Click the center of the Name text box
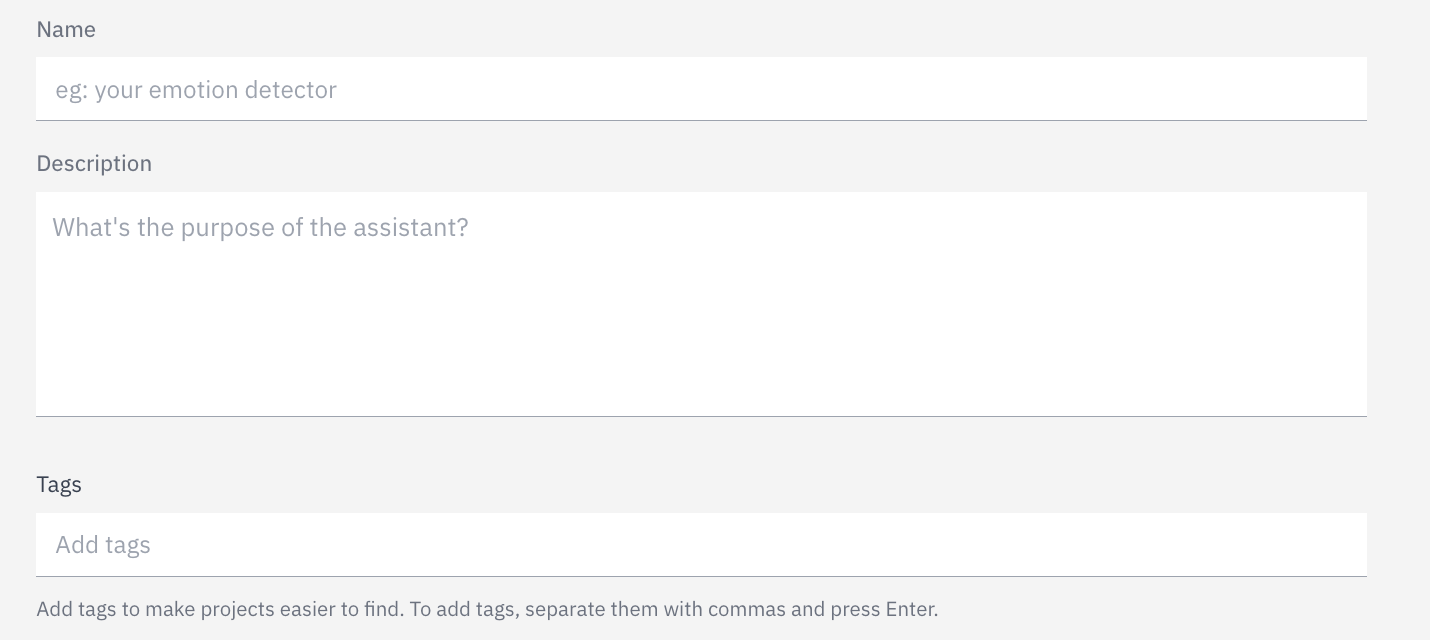The width and height of the screenshot is (1430, 640). [x=701, y=89]
